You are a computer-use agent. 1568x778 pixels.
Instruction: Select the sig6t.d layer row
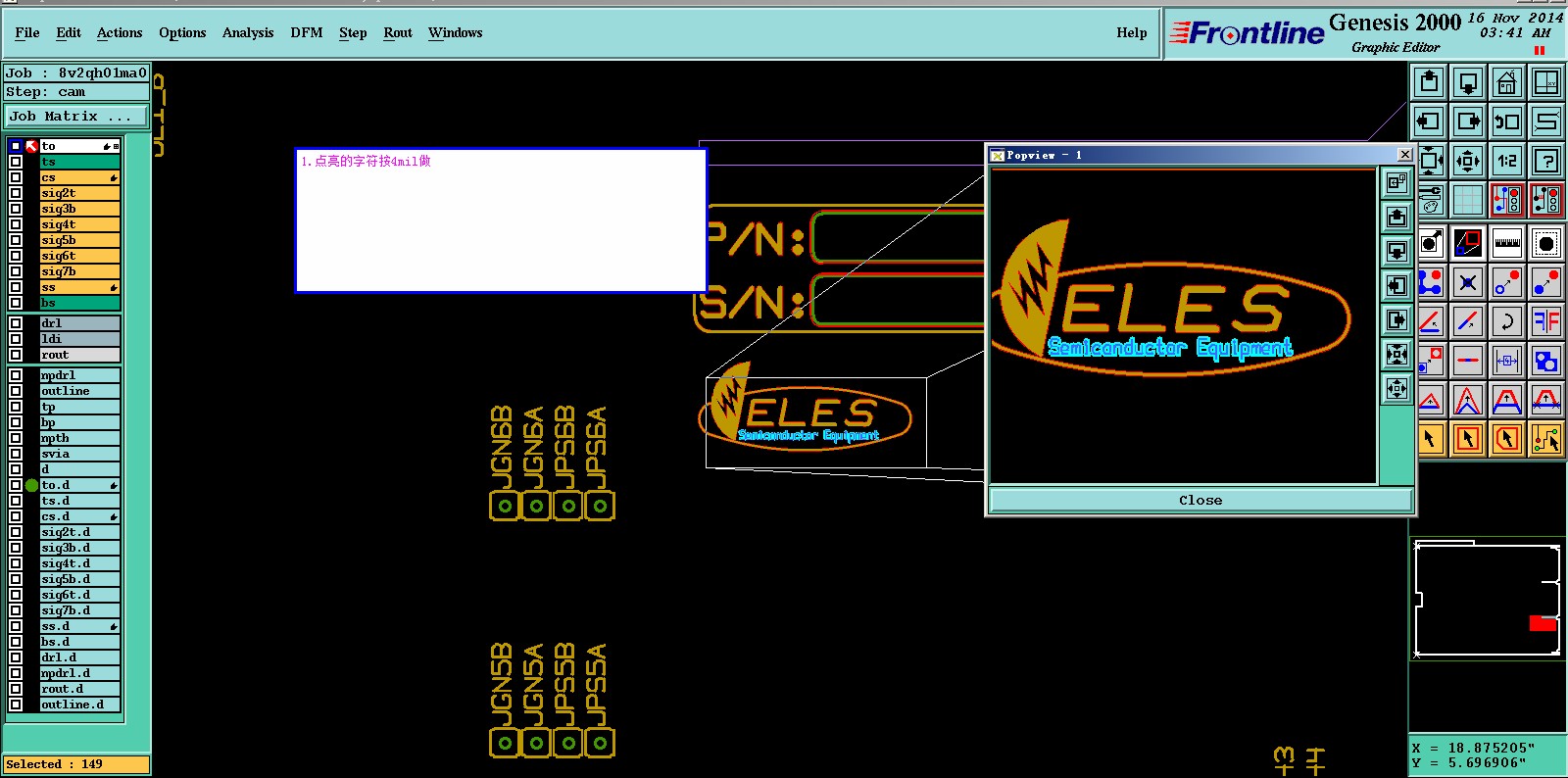coord(79,595)
